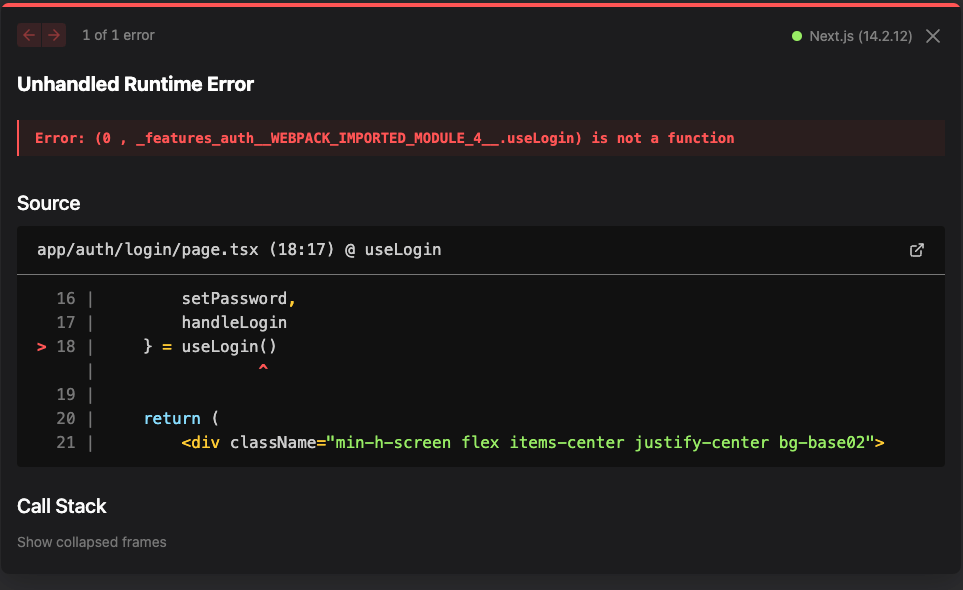The image size is (963, 590).
Task: Expand Show collapsed frames
Action: coord(92,542)
